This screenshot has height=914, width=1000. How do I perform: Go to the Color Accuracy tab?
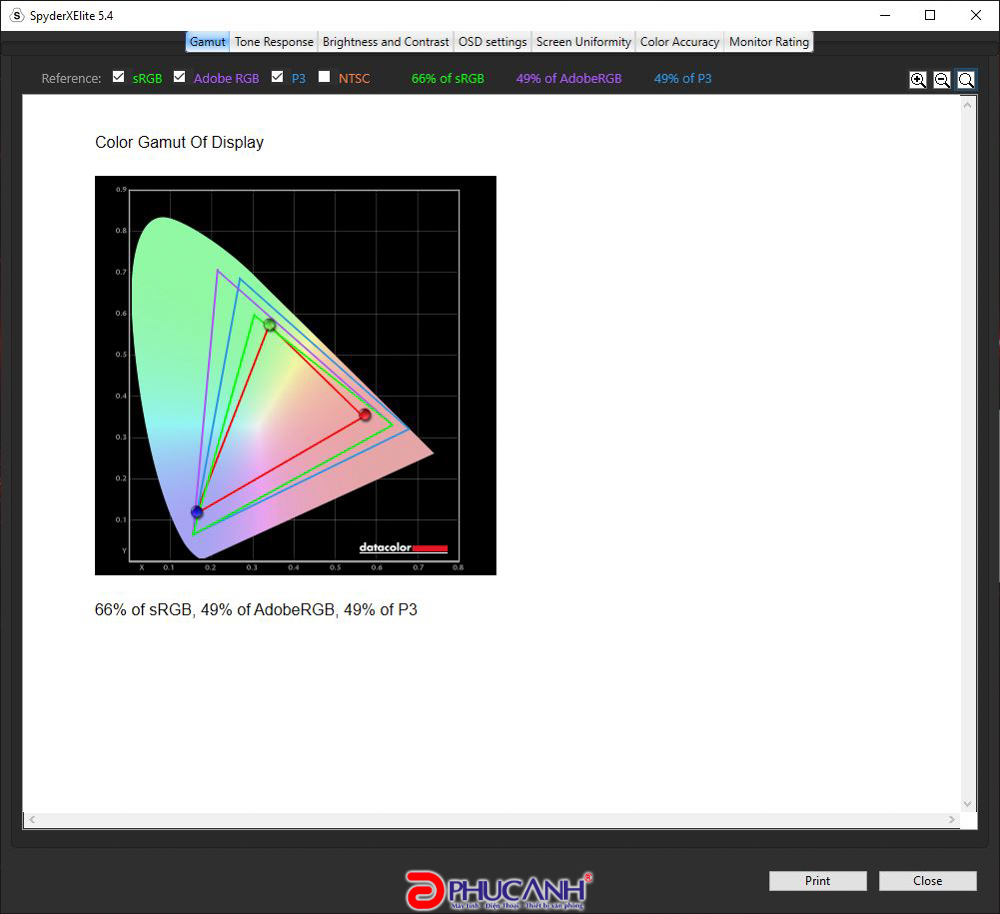pyautogui.click(x=679, y=42)
